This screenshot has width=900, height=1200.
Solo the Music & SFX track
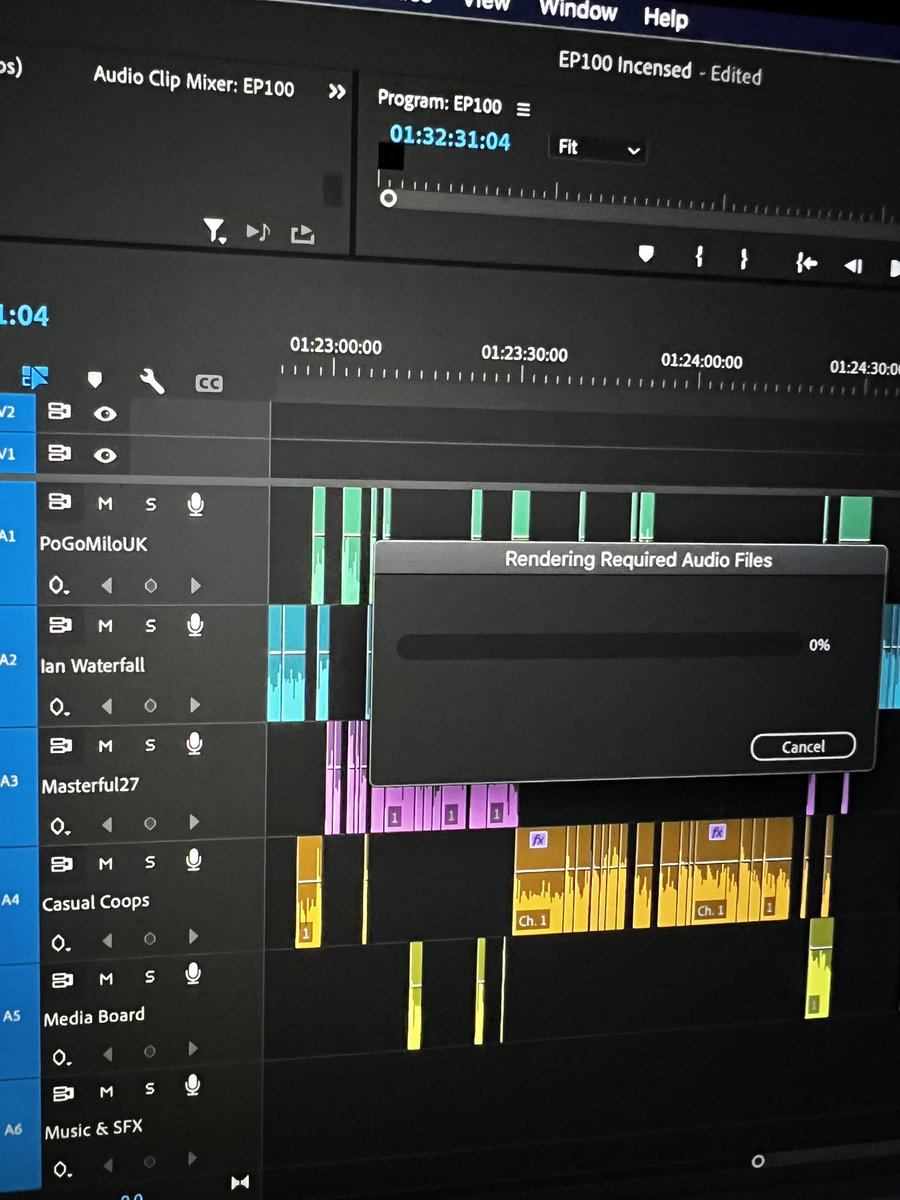click(x=150, y=1089)
